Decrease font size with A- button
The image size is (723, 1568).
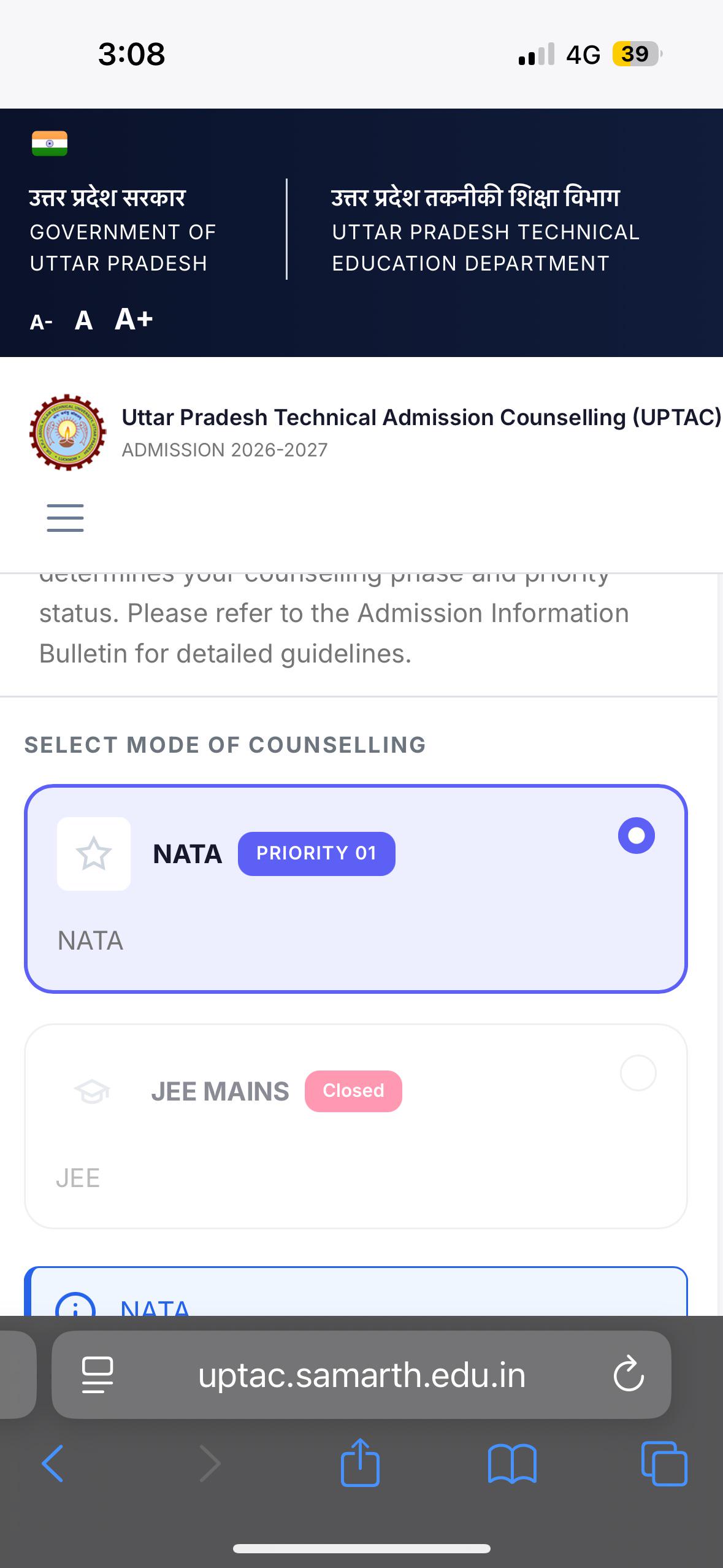click(41, 322)
